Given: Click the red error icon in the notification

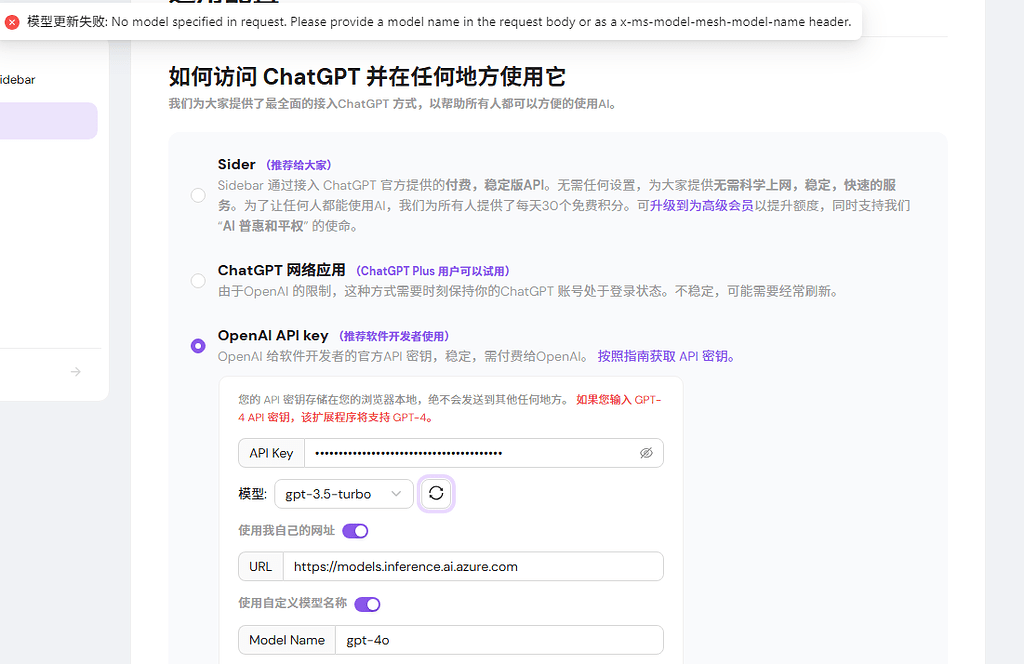Looking at the screenshot, I should (12, 22).
